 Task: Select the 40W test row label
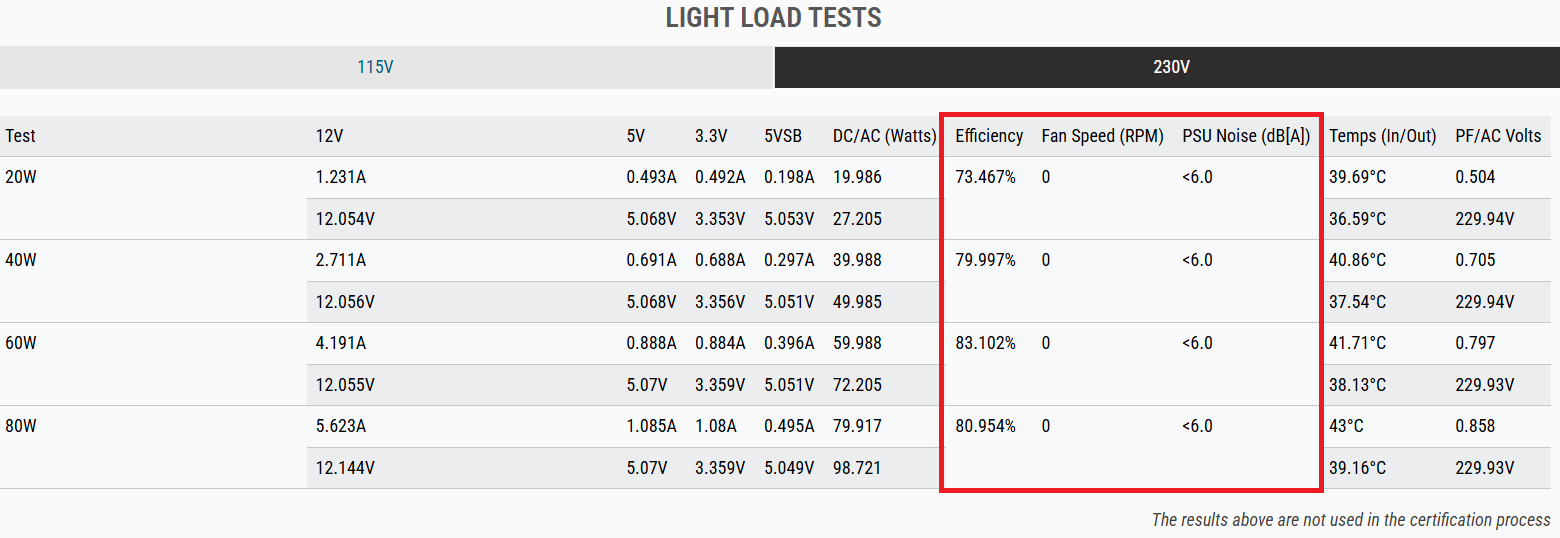[21, 260]
